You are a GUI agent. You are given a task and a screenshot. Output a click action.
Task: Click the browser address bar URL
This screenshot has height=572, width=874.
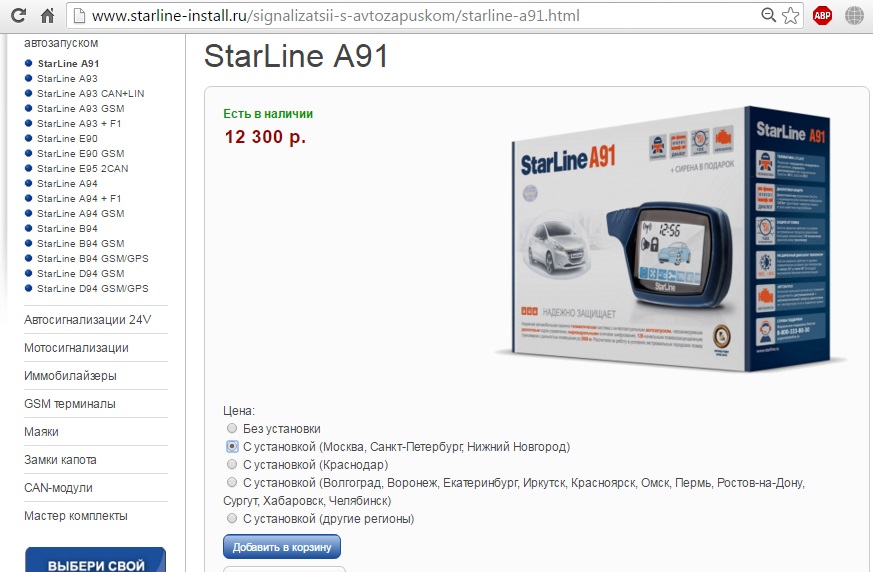coord(336,16)
